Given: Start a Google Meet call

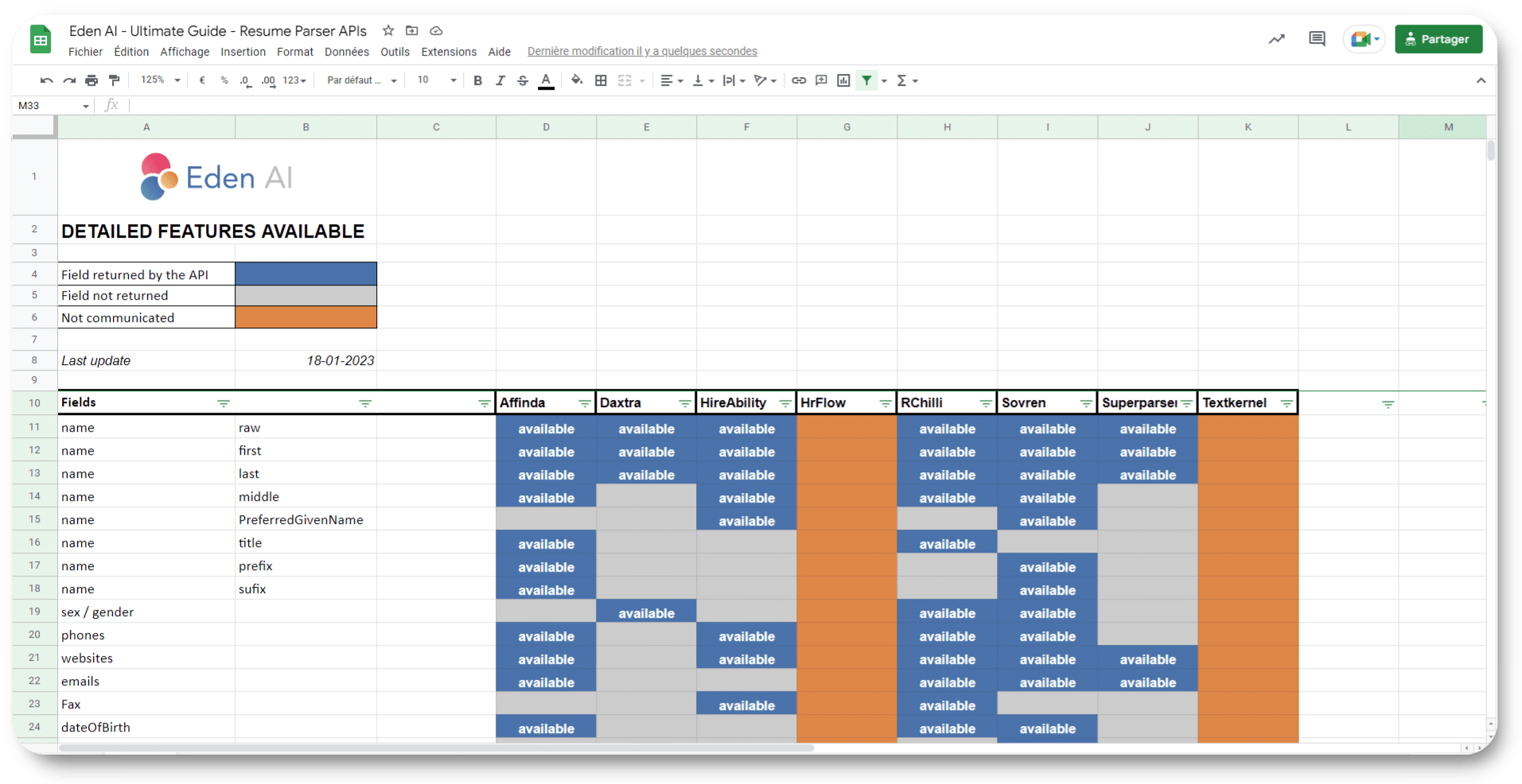Looking at the screenshot, I should click(x=1364, y=39).
